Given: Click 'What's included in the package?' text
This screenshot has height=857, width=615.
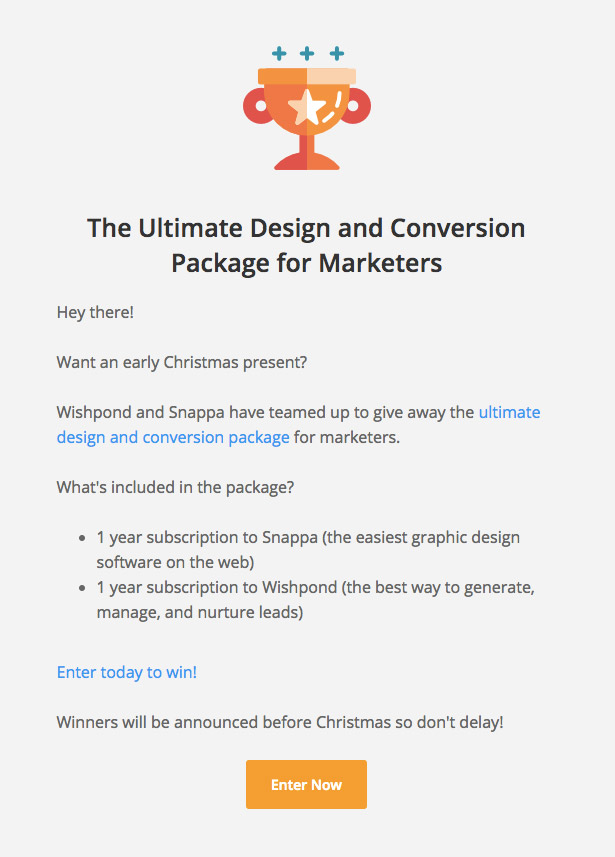Looking at the screenshot, I should (175, 487).
